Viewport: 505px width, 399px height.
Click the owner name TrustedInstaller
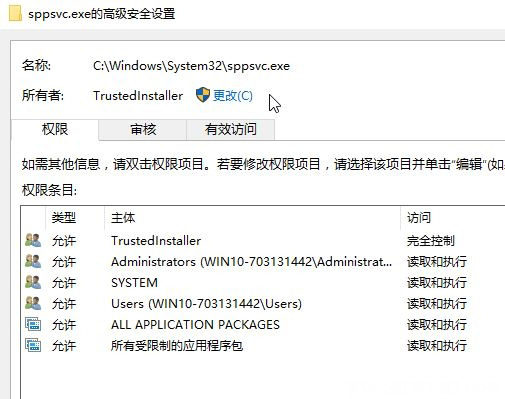tap(138, 96)
